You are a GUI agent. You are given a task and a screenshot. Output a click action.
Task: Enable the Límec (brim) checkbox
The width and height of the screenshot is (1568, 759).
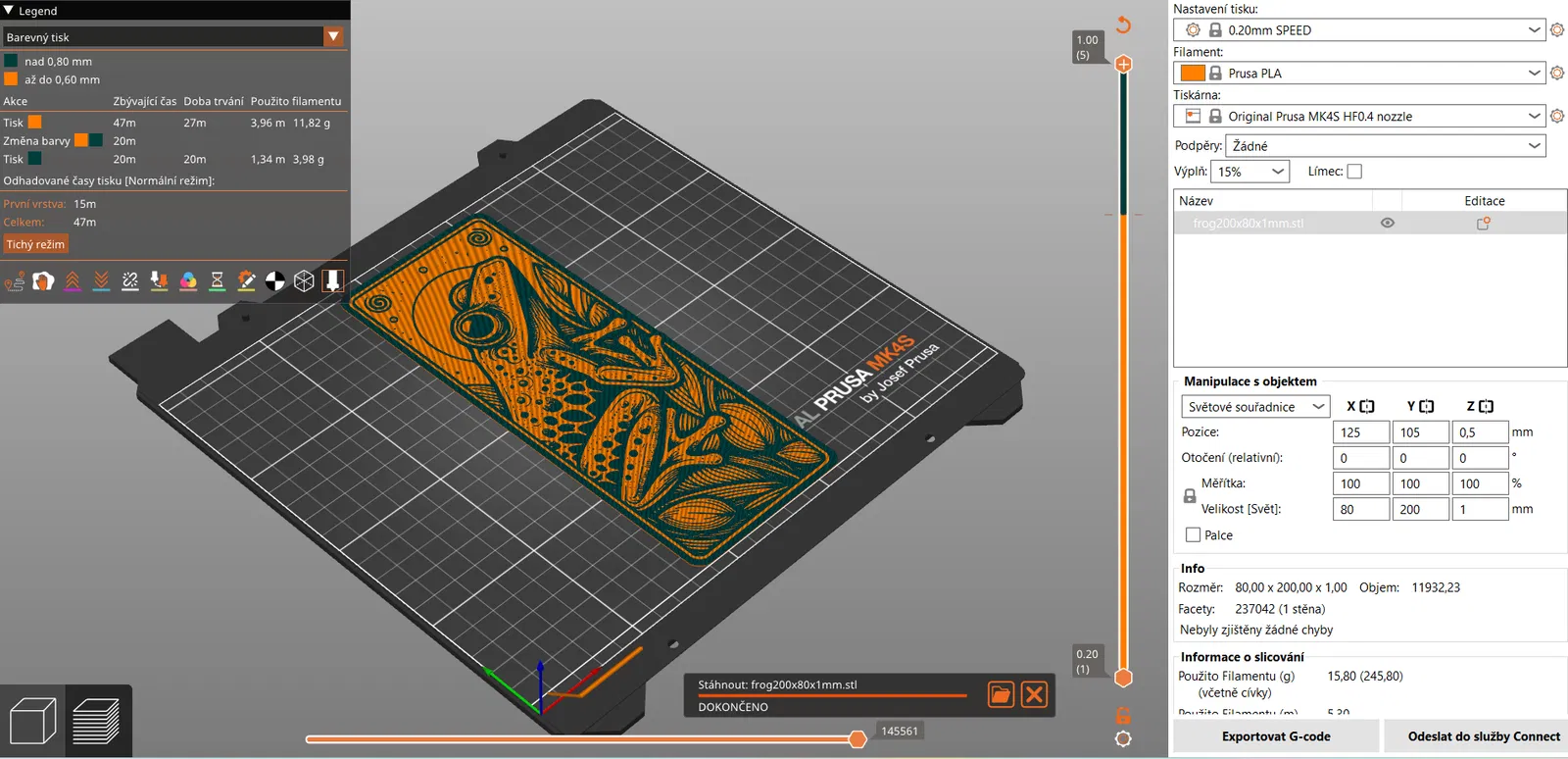[x=1354, y=172]
